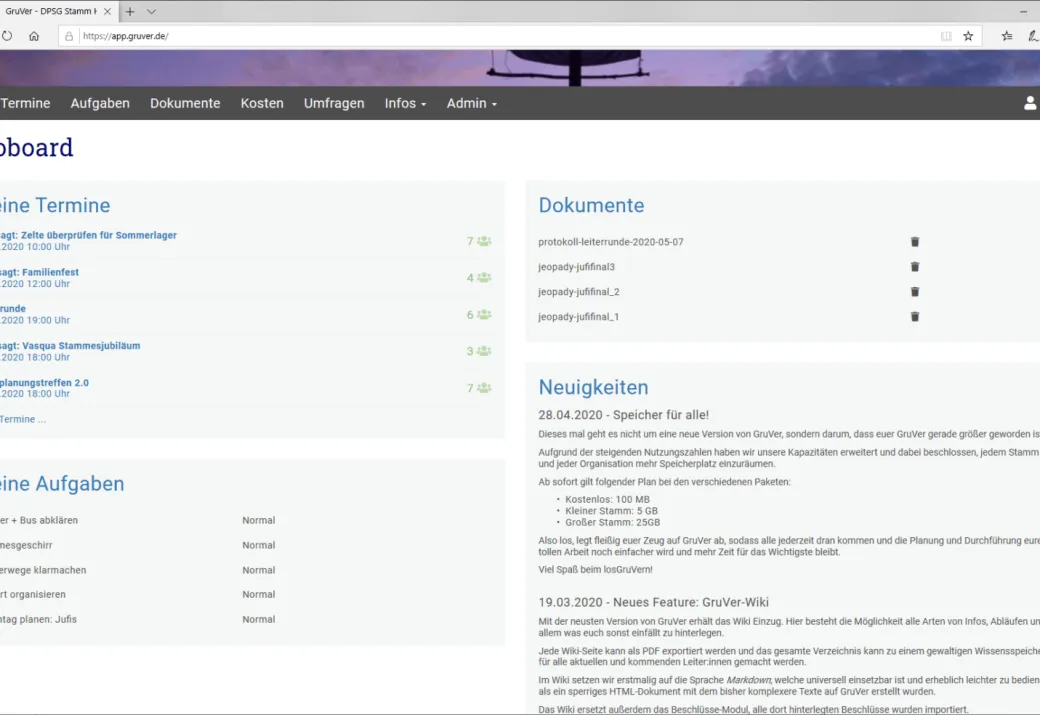
Task: Open the jeopady-jufifinal_2 document
Action: (x=579, y=292)
